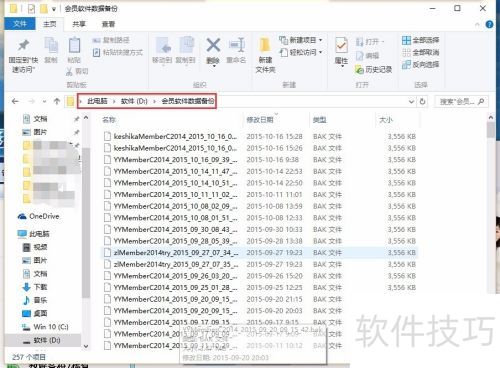Open the Easy access (轻松访问) dropdown

301,52
